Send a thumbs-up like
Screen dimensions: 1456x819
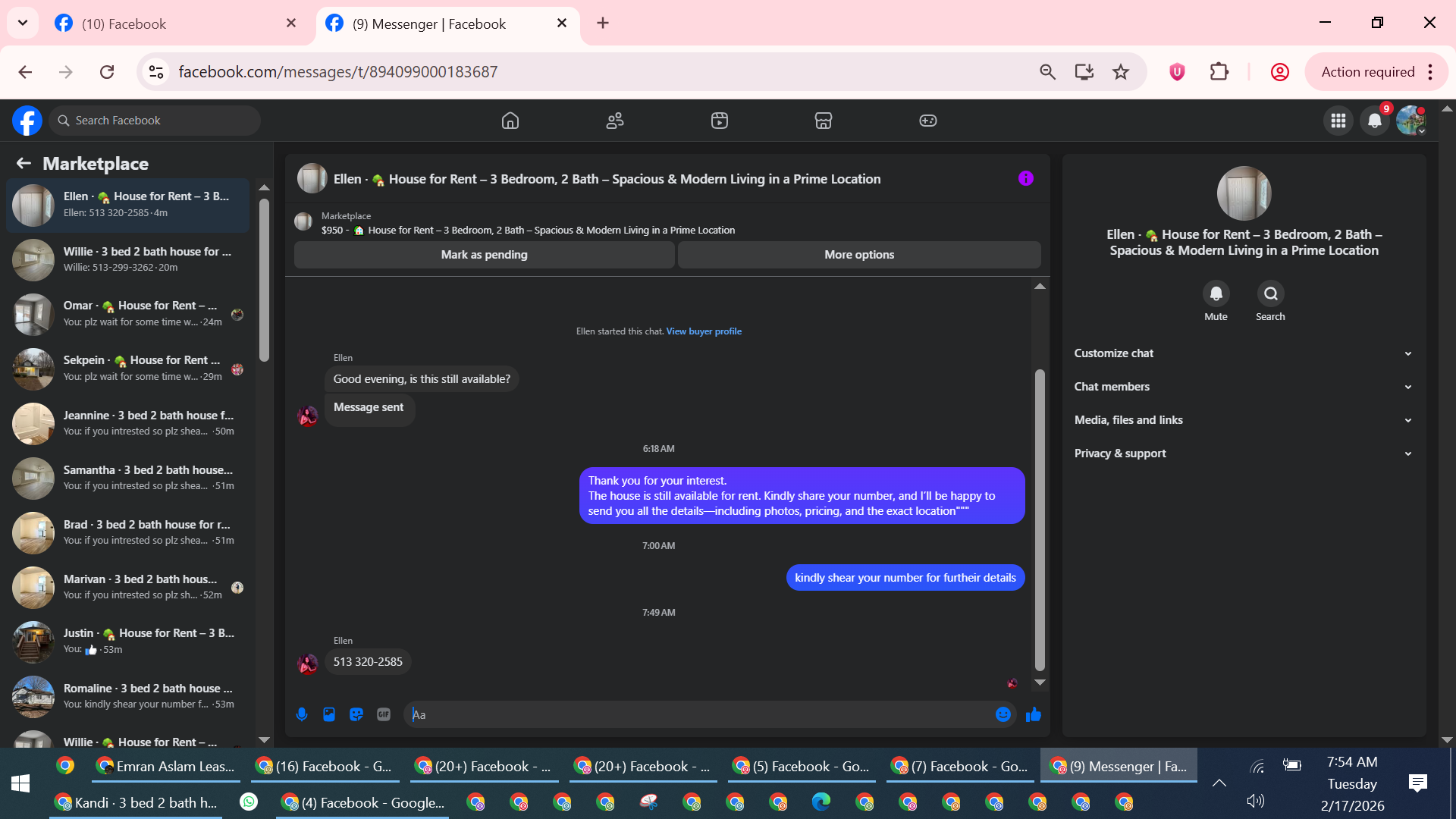pyautogui.click(x=1033, y=714)
